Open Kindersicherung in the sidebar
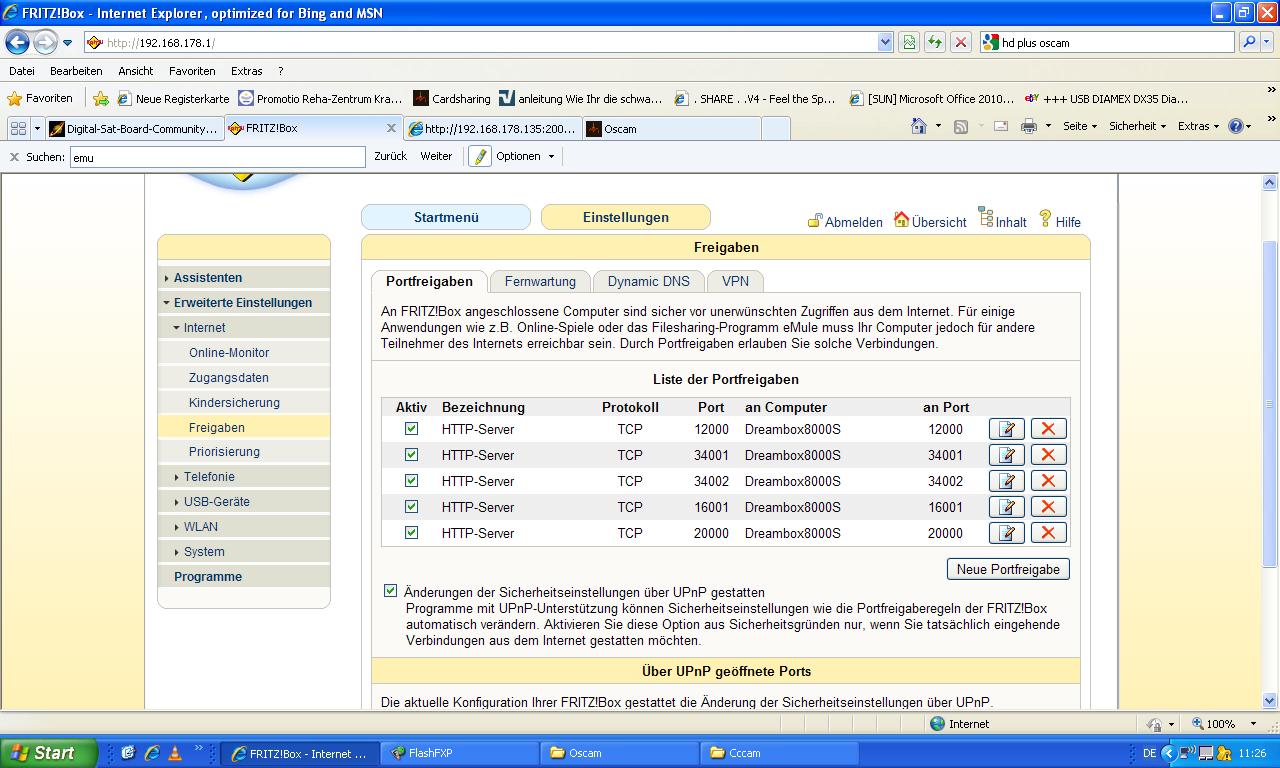This screenshot has width=1280, height=768. [x=234, y=402]
